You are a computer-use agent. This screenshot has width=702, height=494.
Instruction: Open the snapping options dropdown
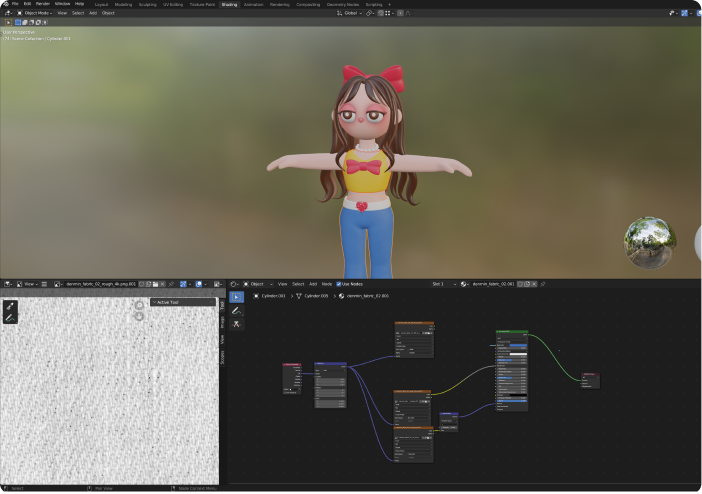click(390, 13)
